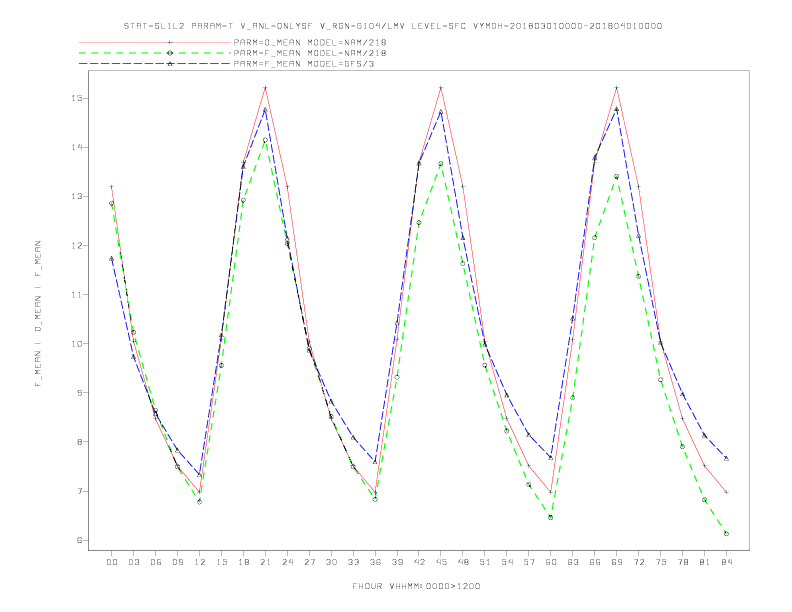This screenshot has height=612, width=792.
Task: Click the circle marker in green legend line
Action: 170,53
